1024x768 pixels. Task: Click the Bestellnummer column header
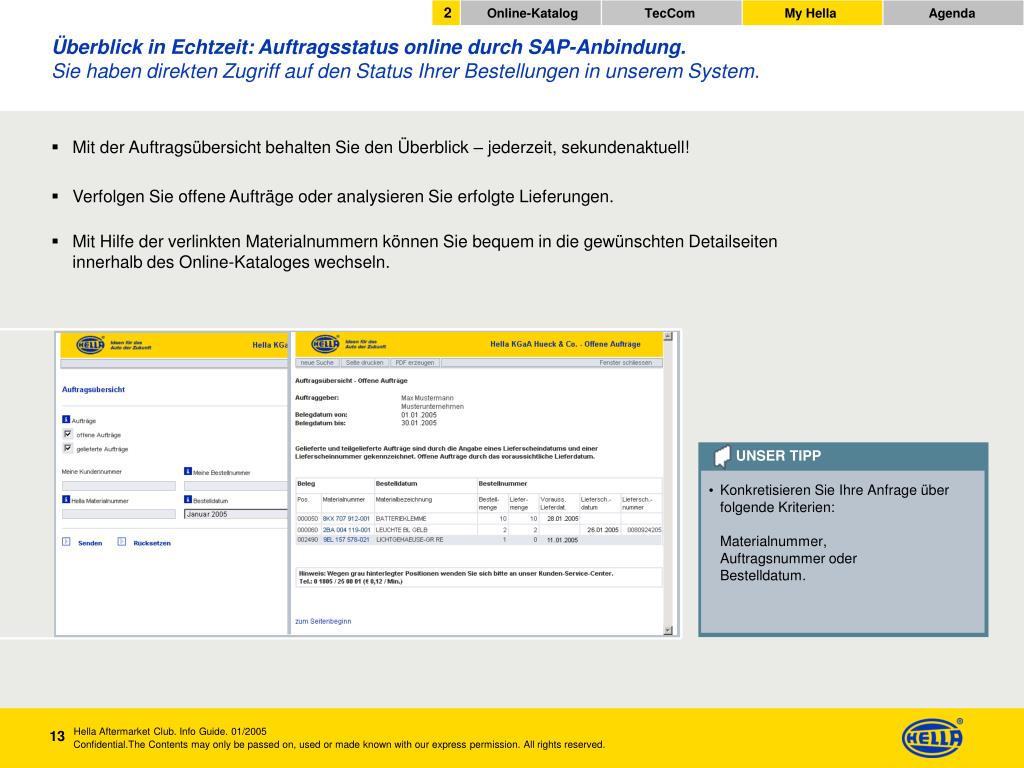pos(503,483)
